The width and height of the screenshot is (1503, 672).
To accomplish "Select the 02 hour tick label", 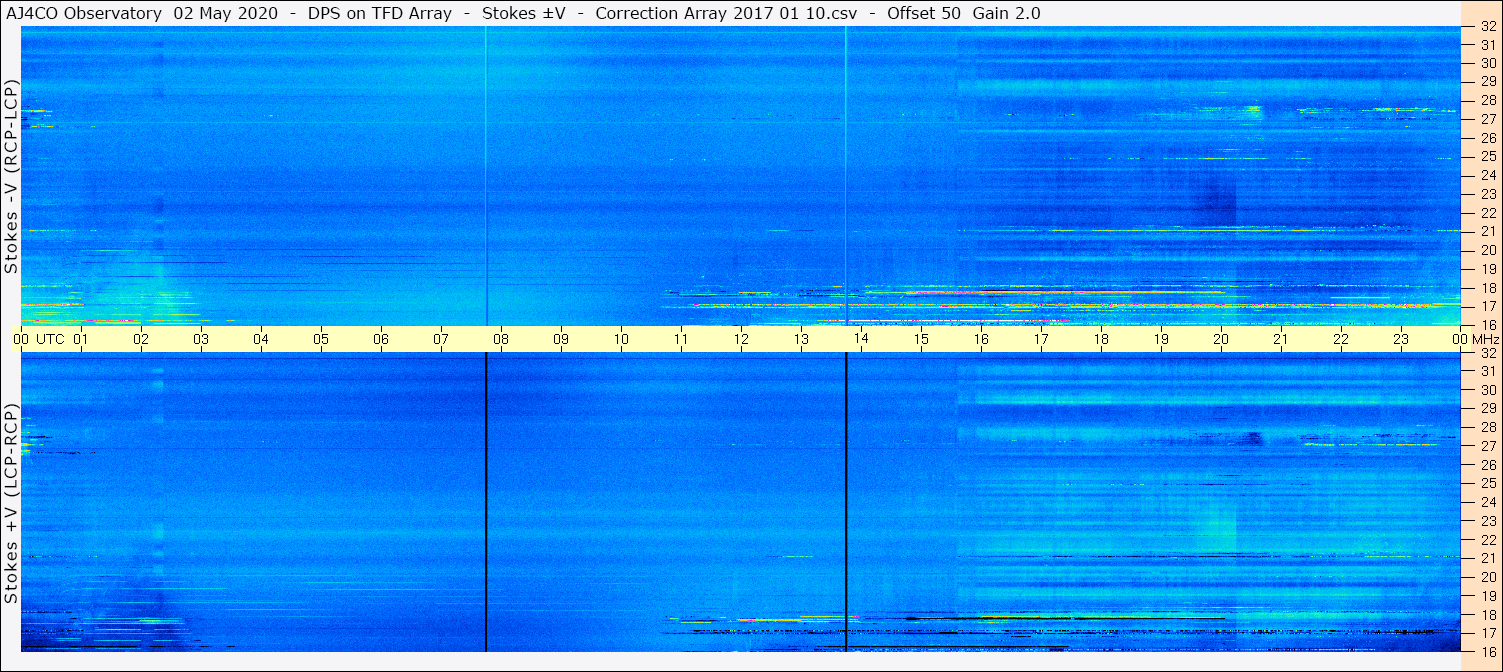I will 141,340.
